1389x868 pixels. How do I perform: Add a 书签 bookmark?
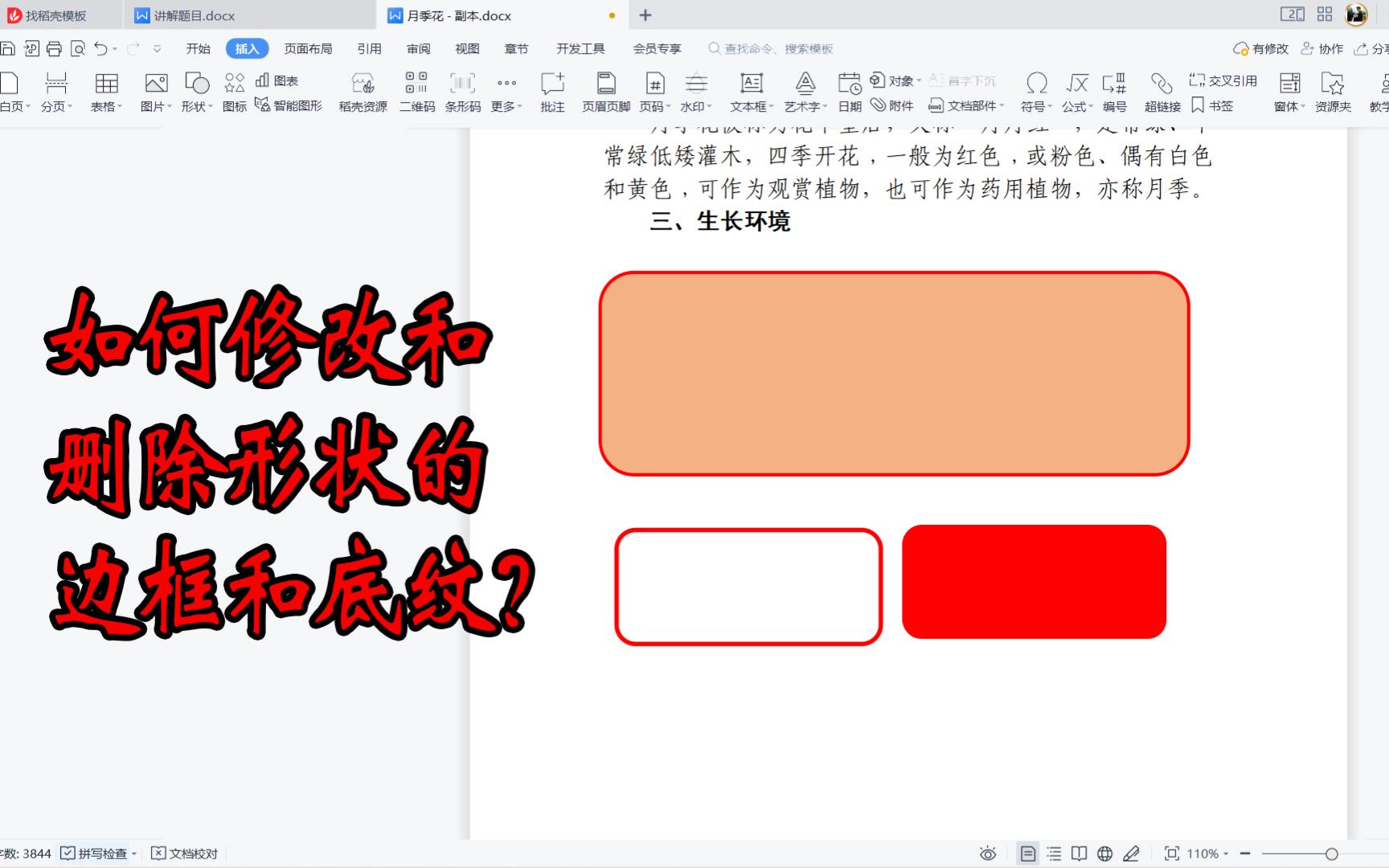click(1211, 105)
